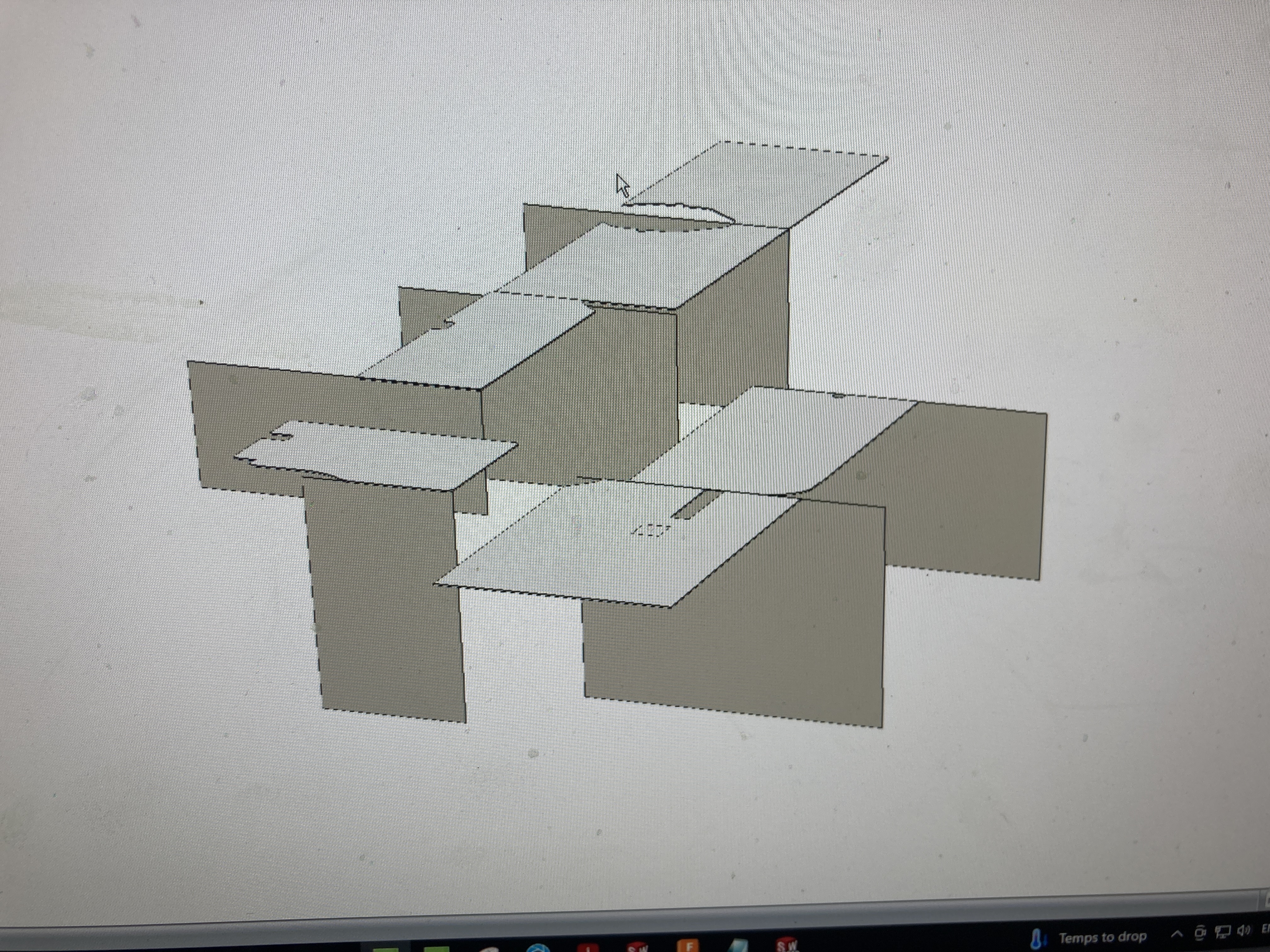Switch to the rightmost SW taskbar app
This screenshot has height=952, width=1270.
coord(787,944)
